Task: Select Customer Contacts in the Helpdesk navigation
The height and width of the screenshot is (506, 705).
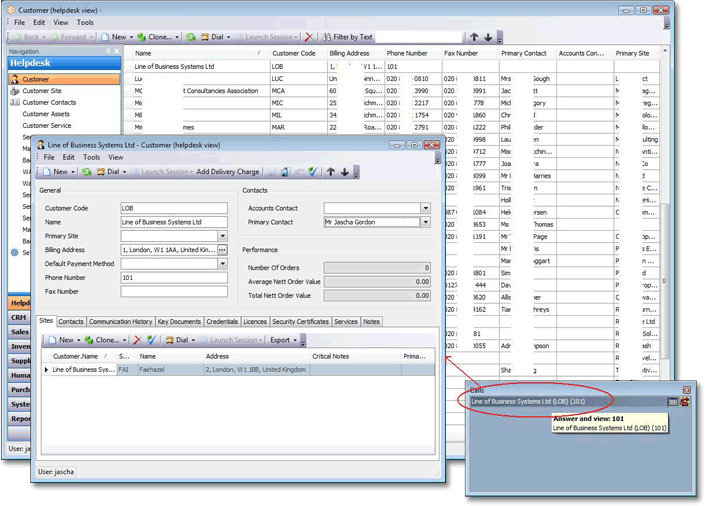Action: [x=49, y=102]
